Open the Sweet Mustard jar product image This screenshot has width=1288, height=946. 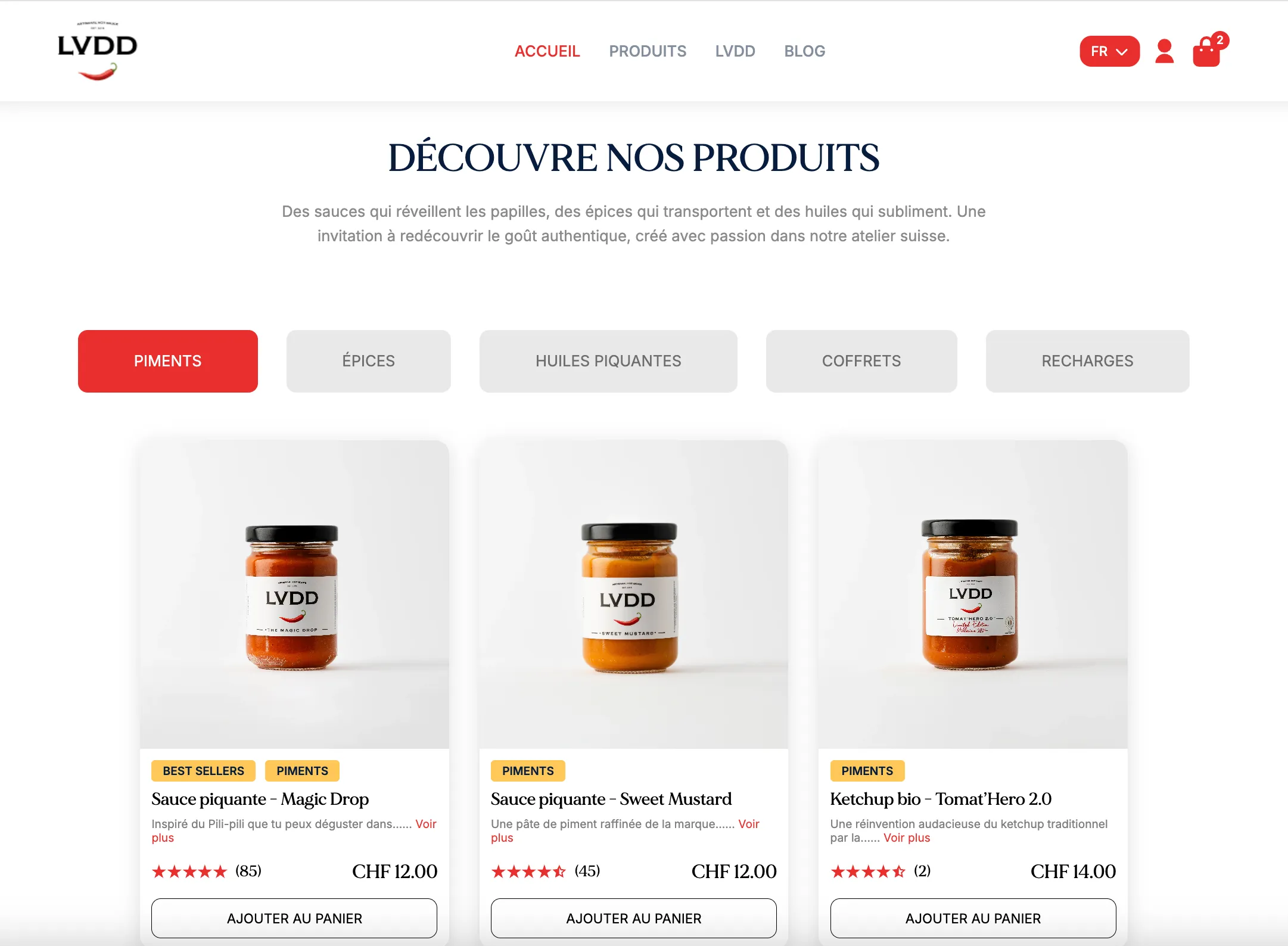click(x=633, y=594)
